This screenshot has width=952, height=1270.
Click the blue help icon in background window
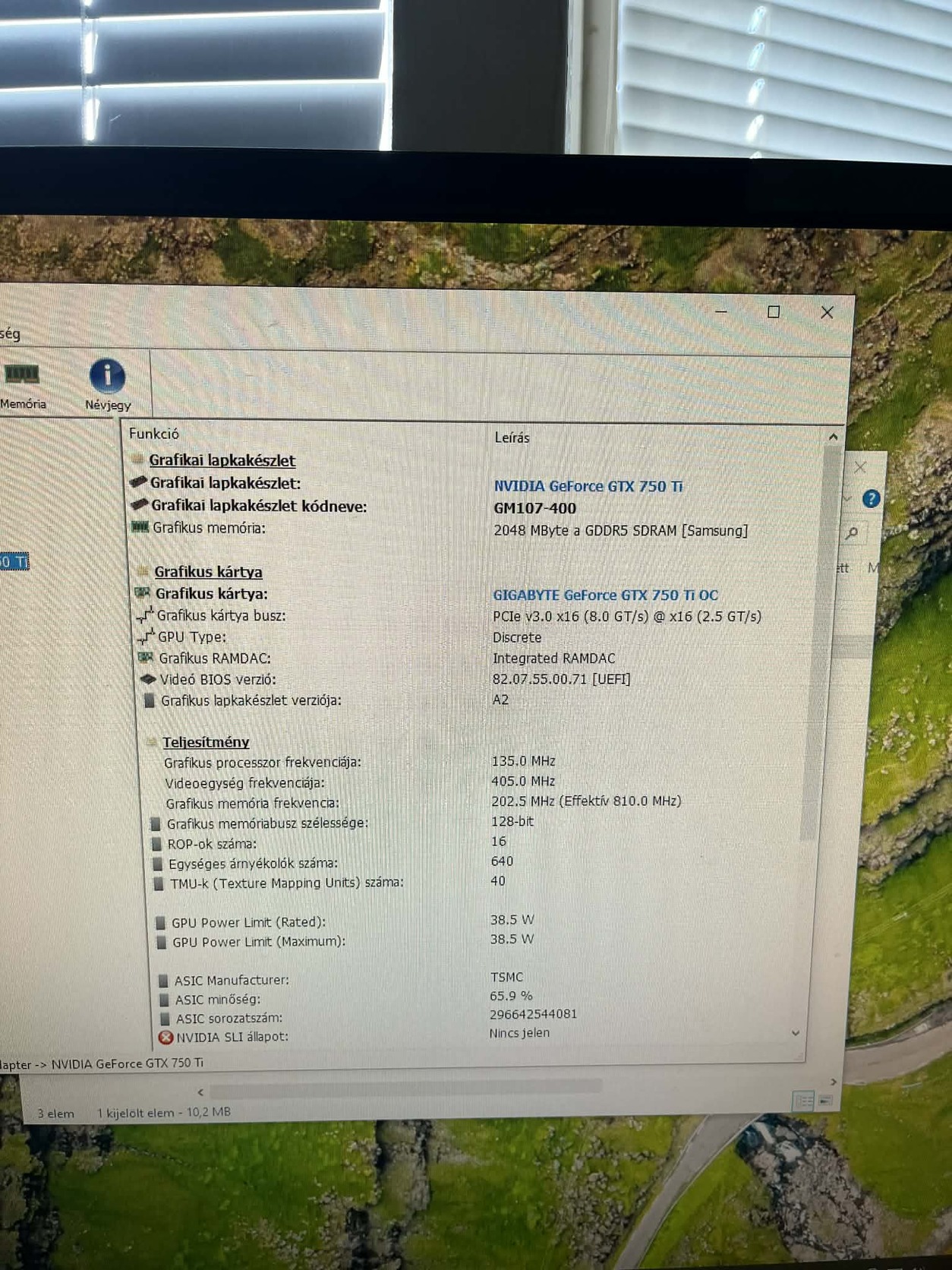pos(871,499)
